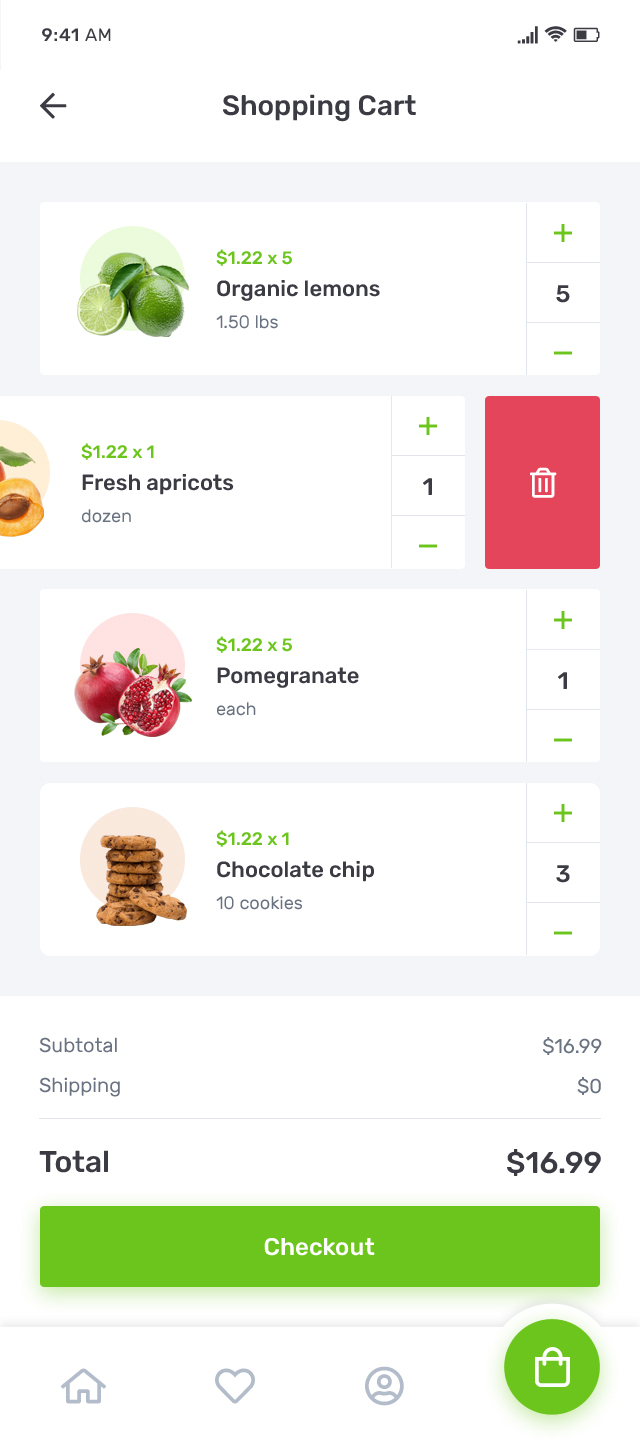Tap the quantity field showing 5
640x1444 pixels.
[563, 292]
